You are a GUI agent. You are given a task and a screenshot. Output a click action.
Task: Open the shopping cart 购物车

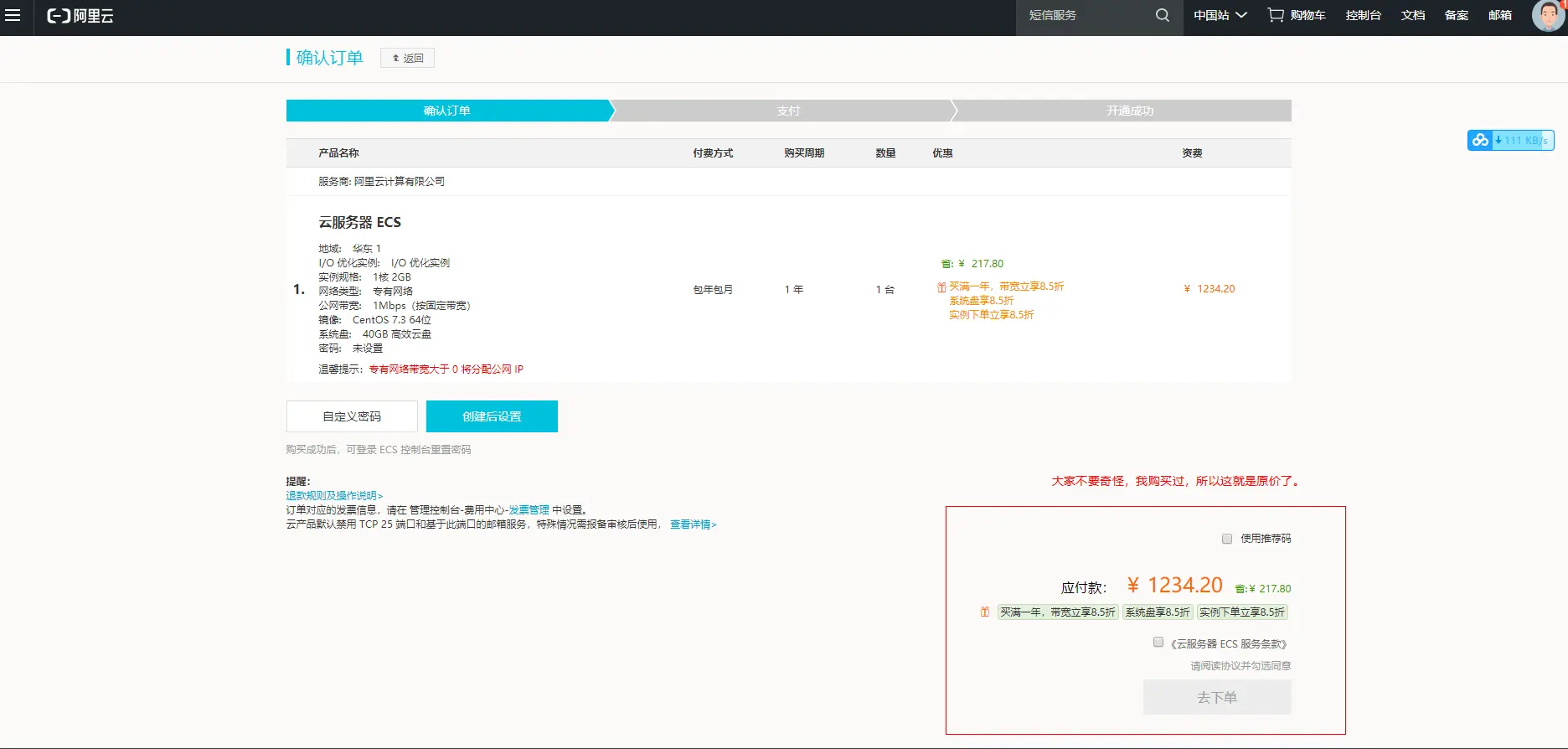click(1297, 15)
